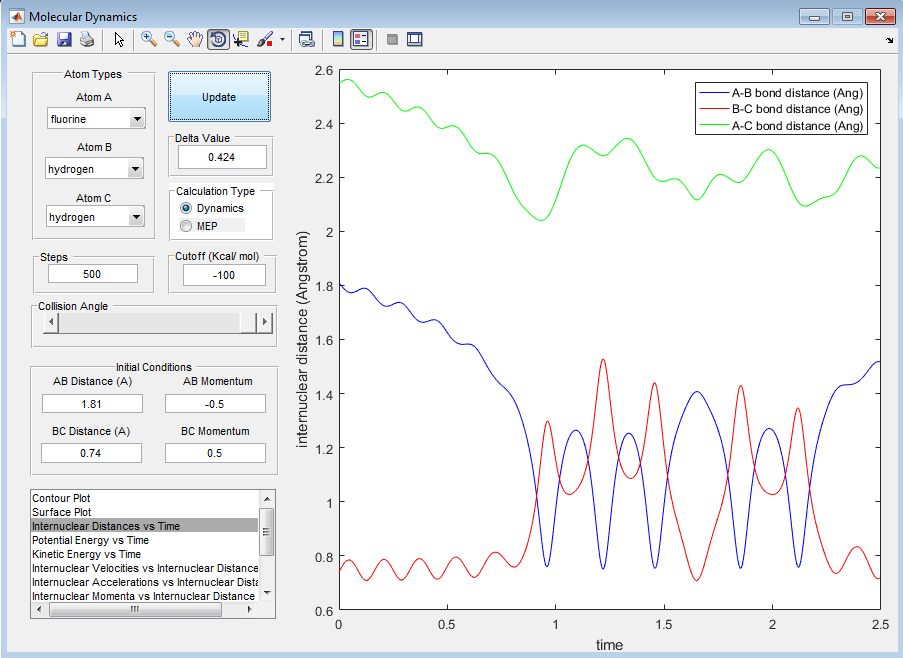Image resolution: width=903 pixels, height=658 pixels.
Task: Select Potential Energy vs Time plot
Action: pos(90,540)
